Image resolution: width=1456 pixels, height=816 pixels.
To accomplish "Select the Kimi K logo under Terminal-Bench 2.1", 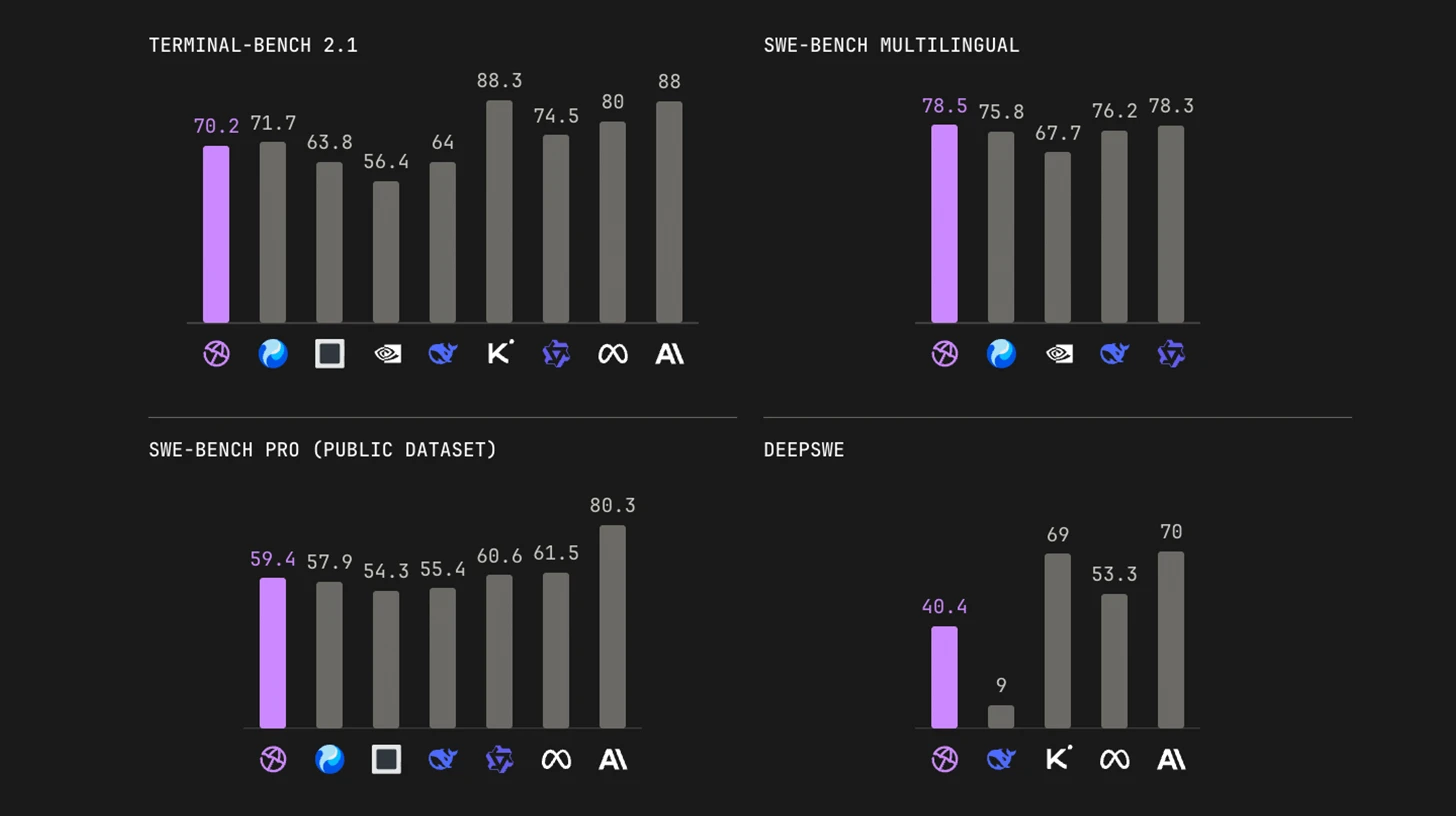I will (500, 352).
